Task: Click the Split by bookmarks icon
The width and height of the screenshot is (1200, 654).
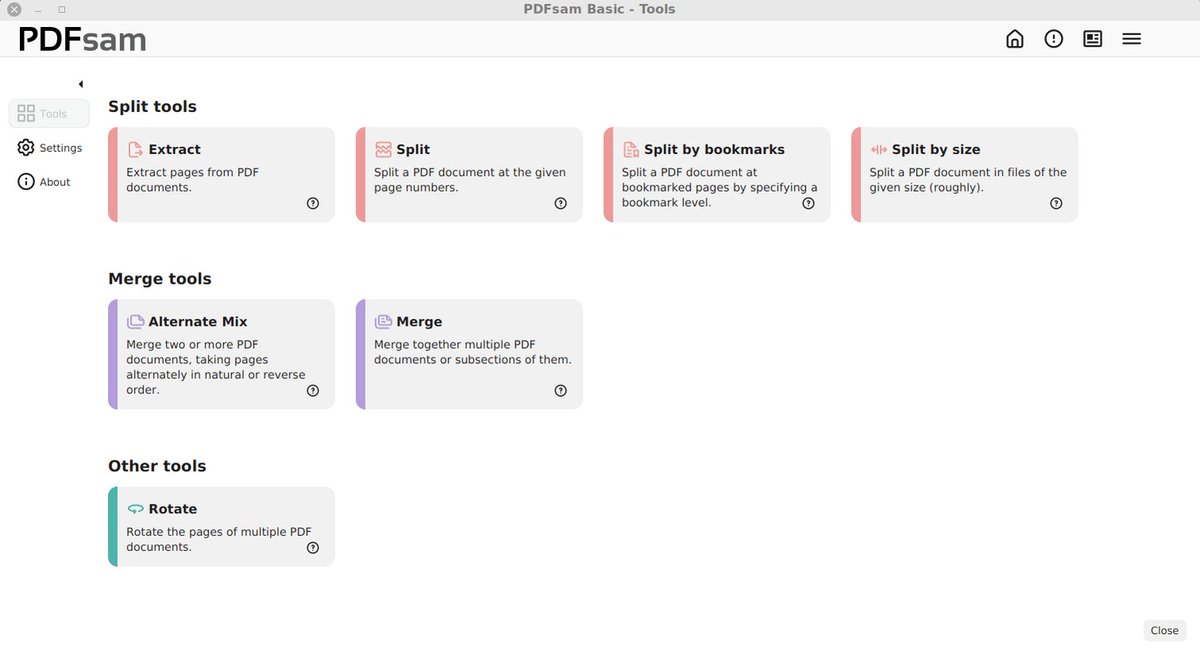Action: click(631, 150)
